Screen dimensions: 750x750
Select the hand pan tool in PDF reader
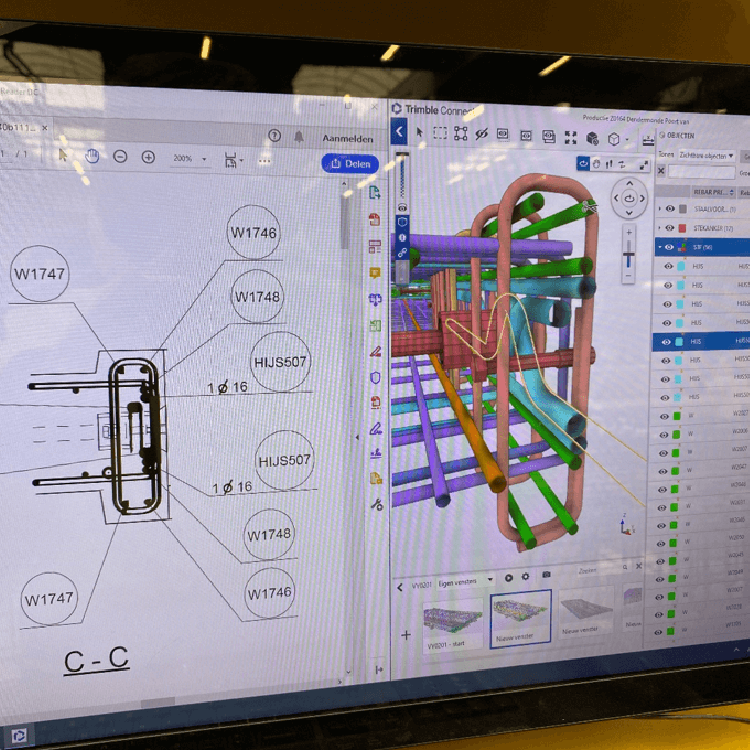(92, 156)
